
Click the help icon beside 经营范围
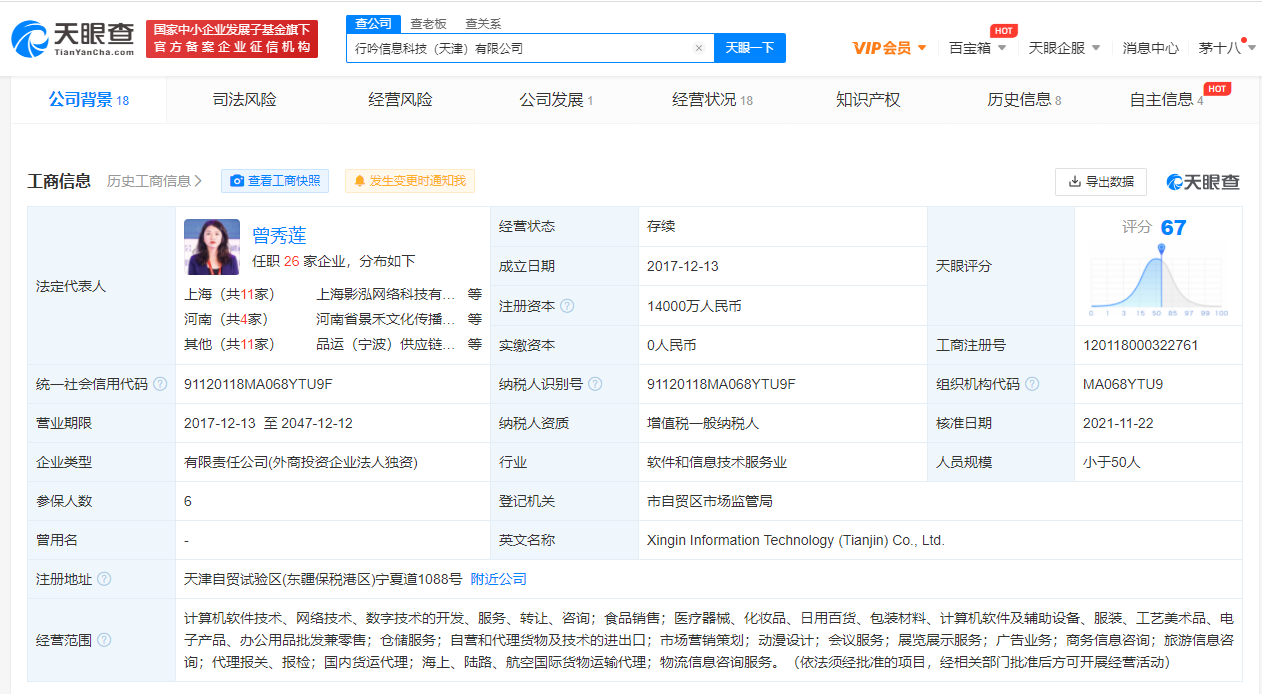point(104,640)
